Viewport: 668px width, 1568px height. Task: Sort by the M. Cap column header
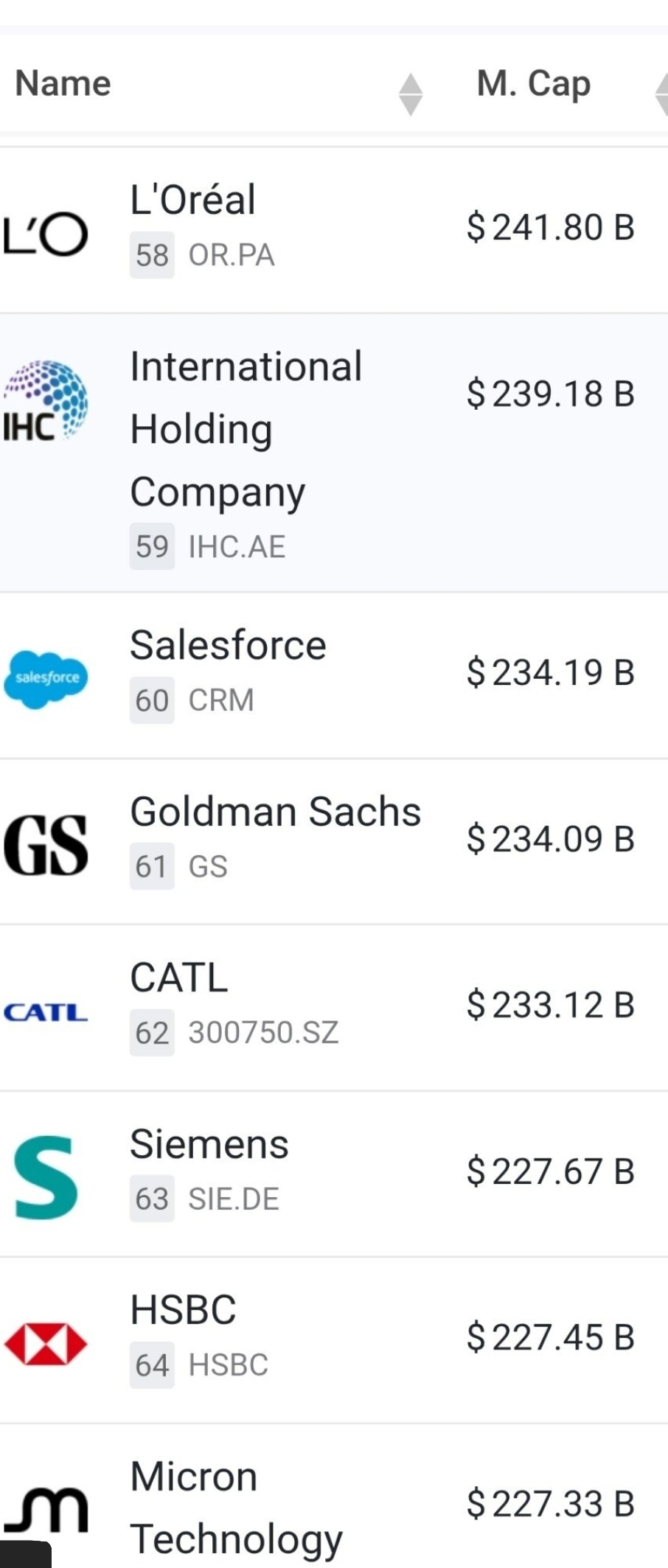[534, 83]
